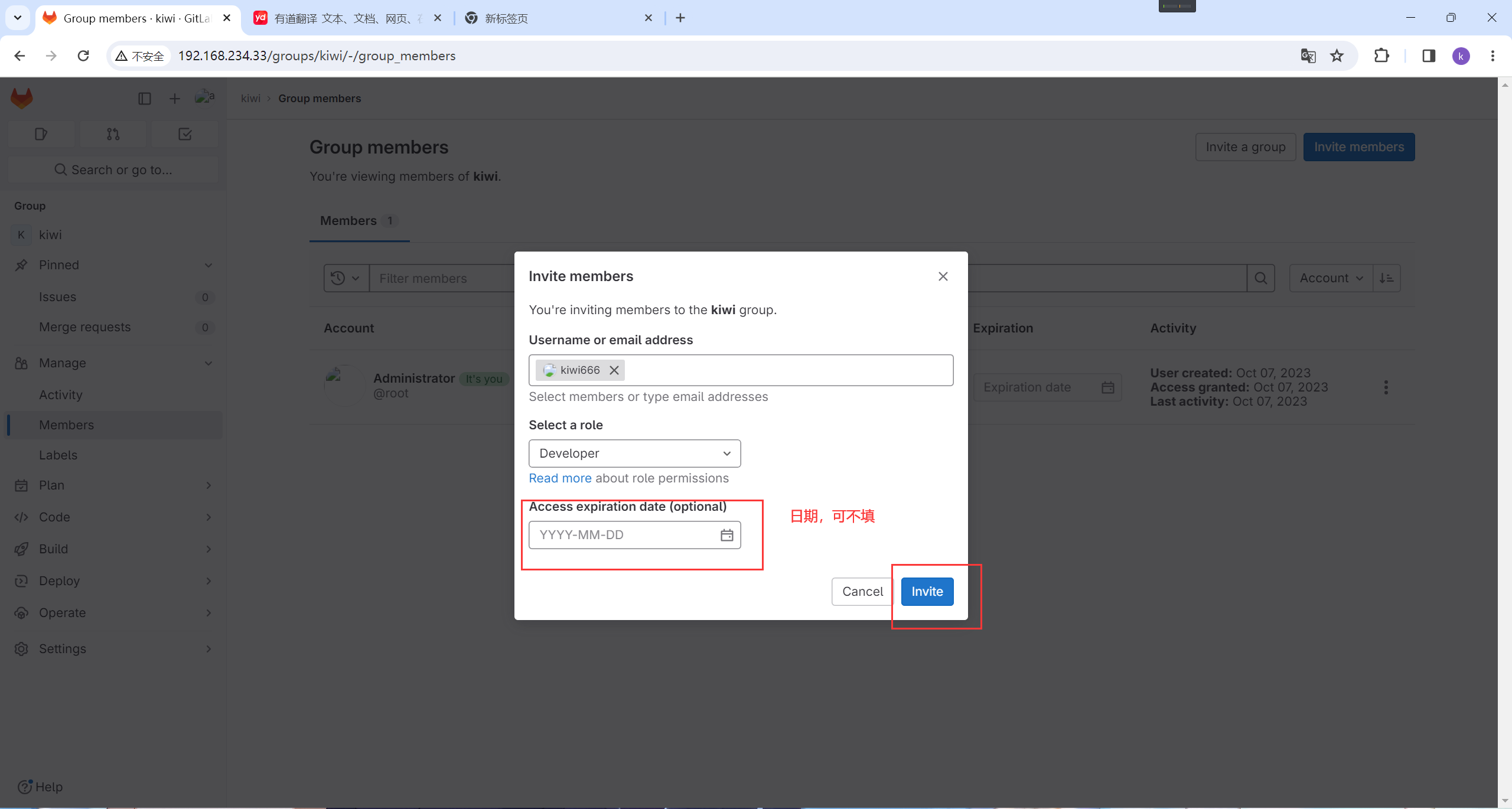1512x809 pixels.
Task: Open the Read more role permissions link
Action: tap(559, 478)
